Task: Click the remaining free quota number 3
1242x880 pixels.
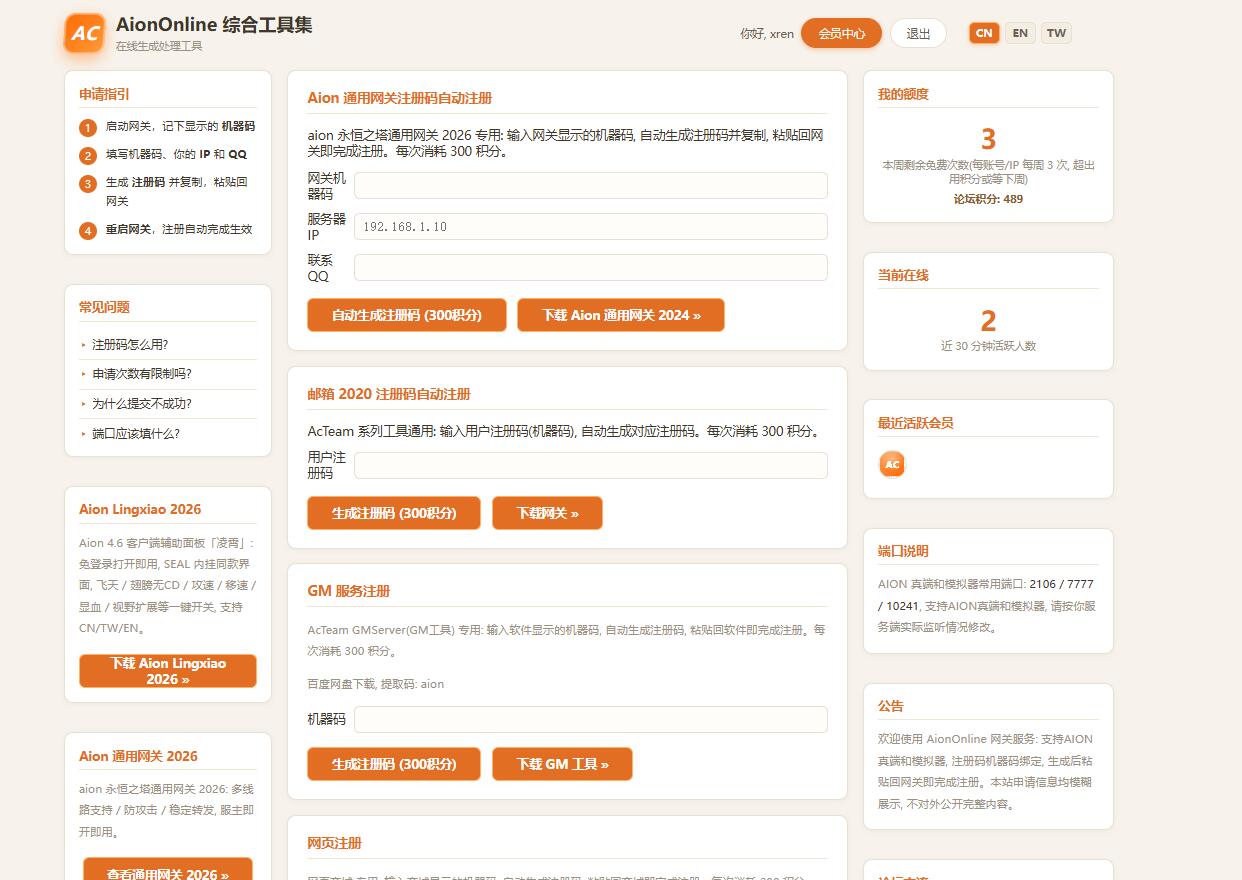Action: 988,139
